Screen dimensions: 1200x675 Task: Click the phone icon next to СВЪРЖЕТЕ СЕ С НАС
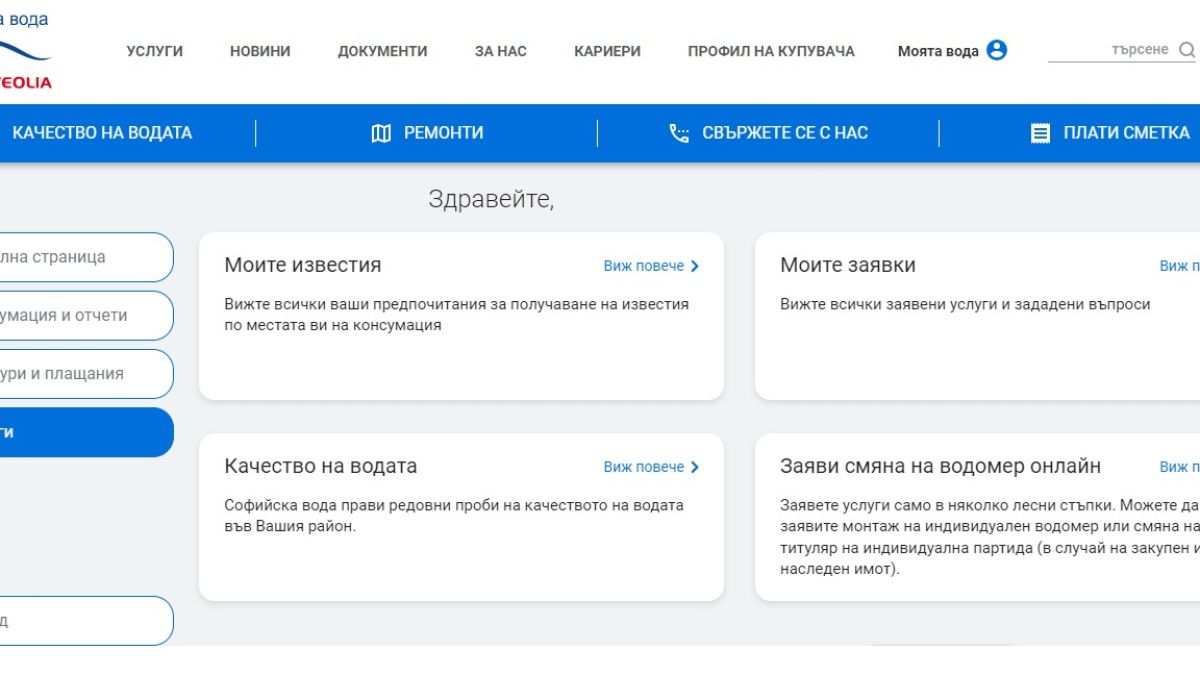[679, 133]
